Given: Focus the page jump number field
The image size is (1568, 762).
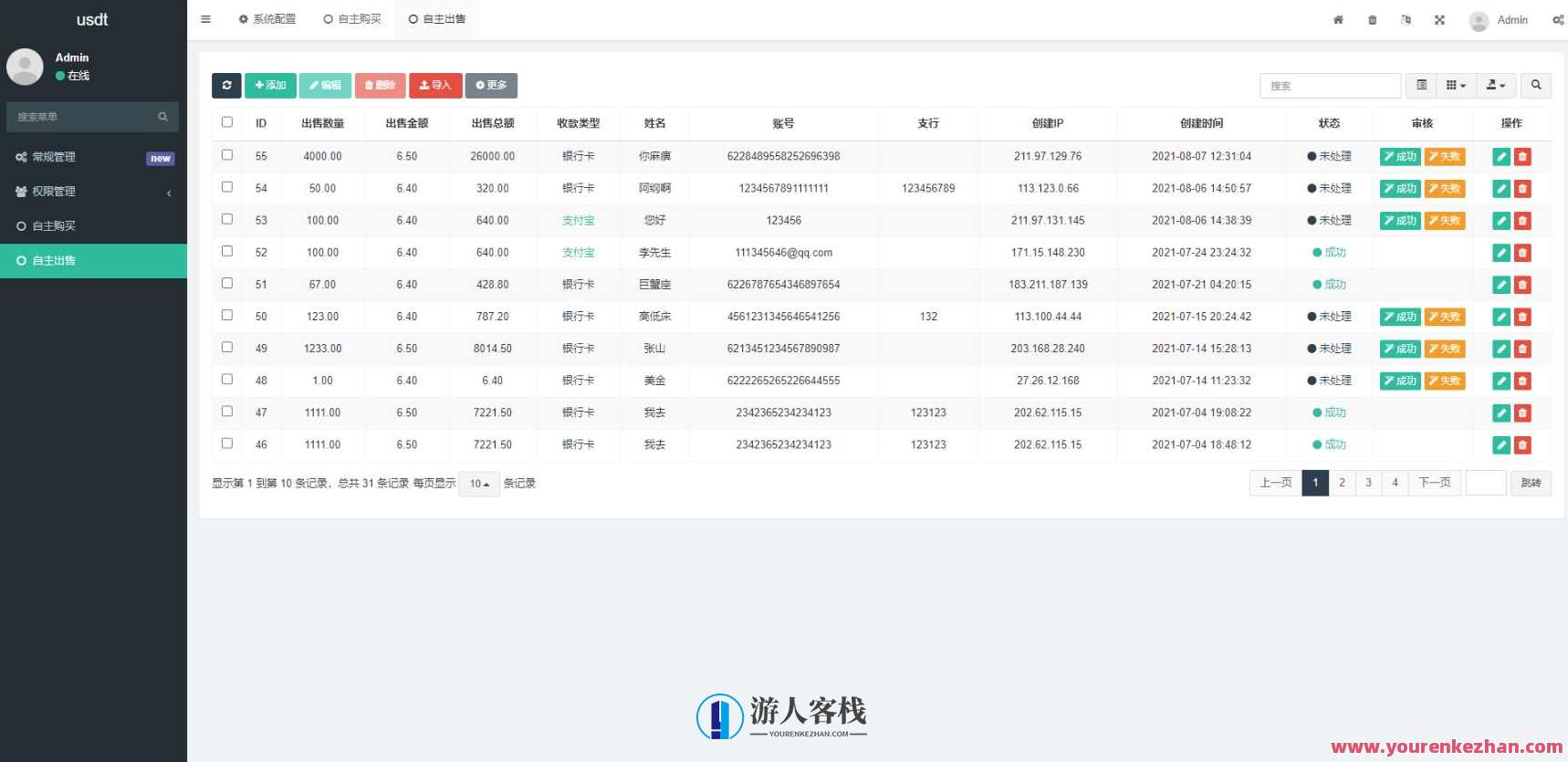Looking at the screenshot, I should [x=1486, y=483].
